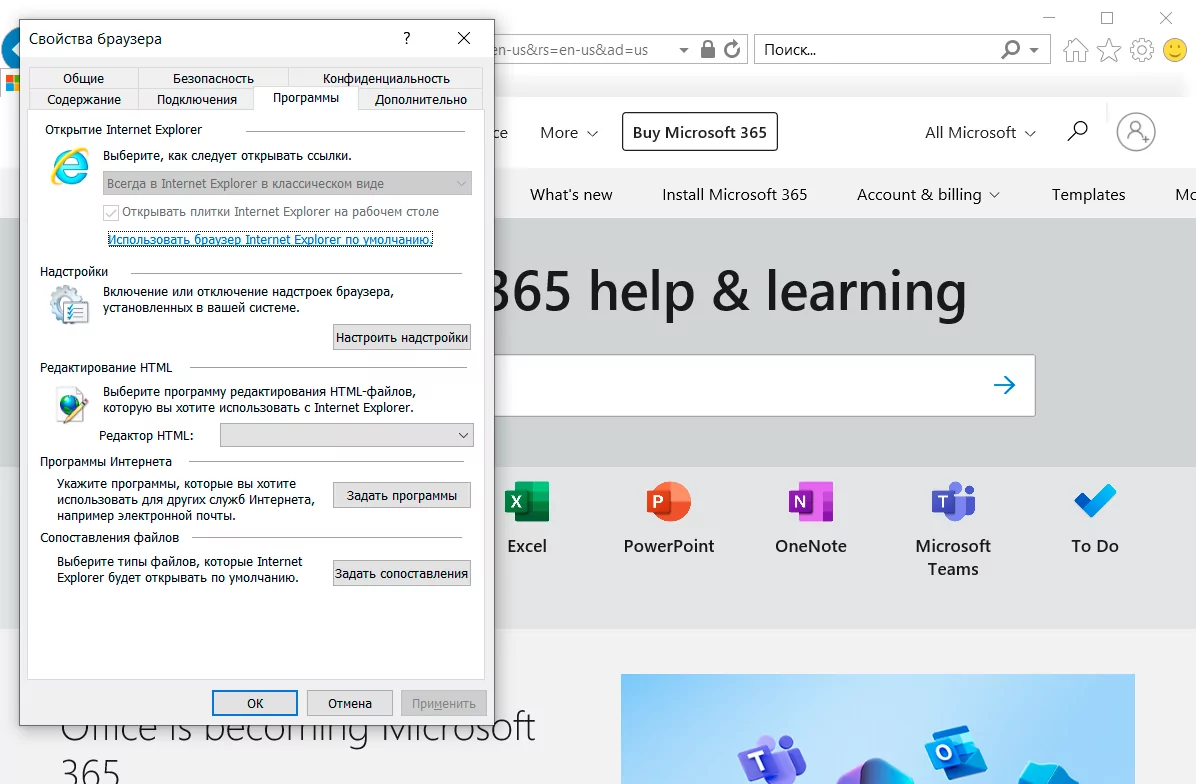1196x784 pixels.
Task: Open the Общие tab
Action: pyautogui.click(x=83, y=78)
